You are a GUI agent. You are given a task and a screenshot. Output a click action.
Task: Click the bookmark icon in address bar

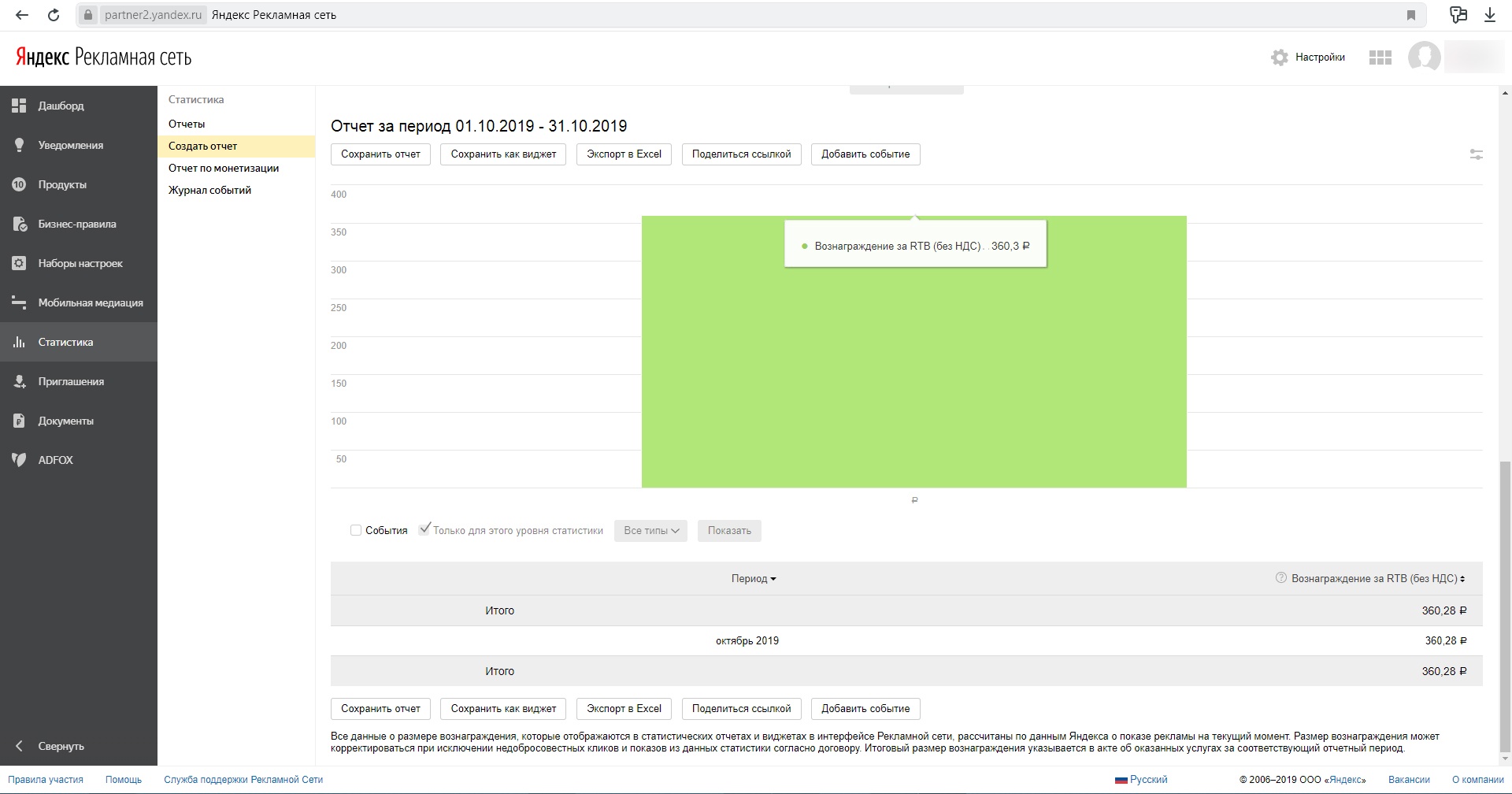click(1411, 15)
